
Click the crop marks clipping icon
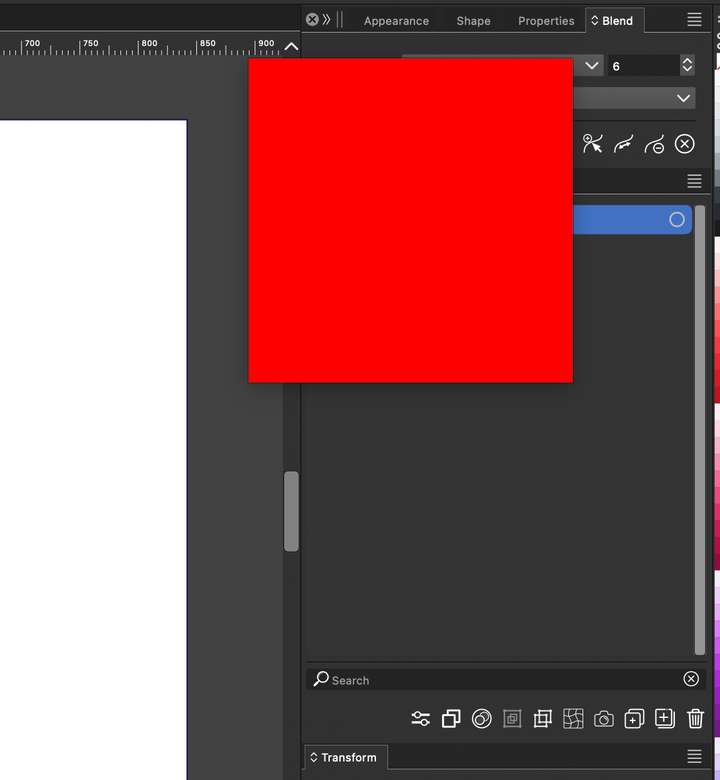[542, 719]
